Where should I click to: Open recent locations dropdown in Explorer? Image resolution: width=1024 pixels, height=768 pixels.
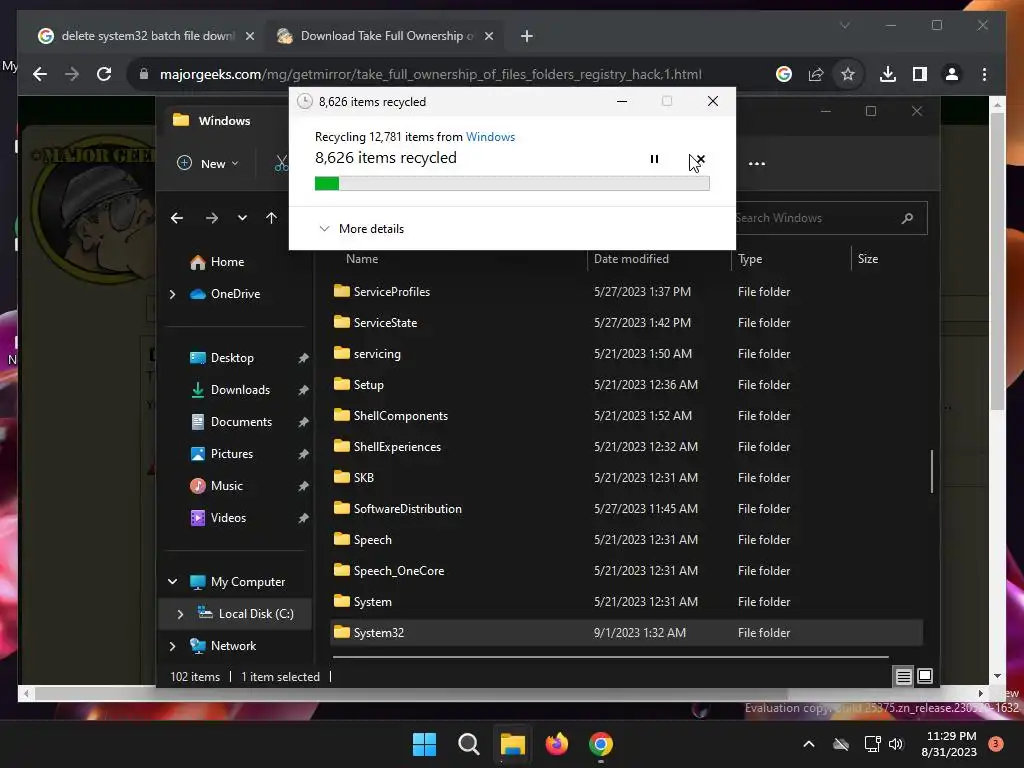click(x=242, y=217)
